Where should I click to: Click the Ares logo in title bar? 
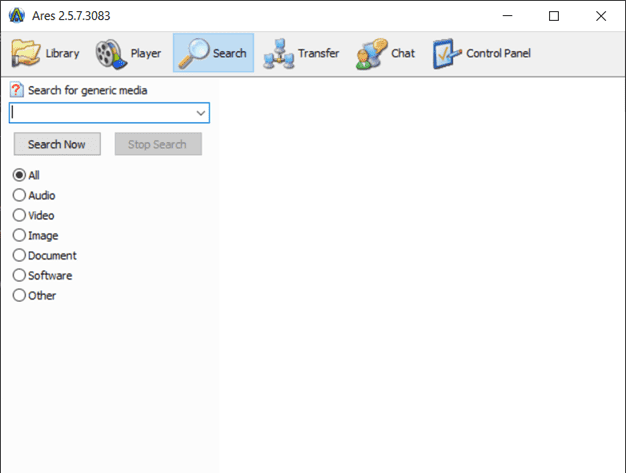coord(17,16)
